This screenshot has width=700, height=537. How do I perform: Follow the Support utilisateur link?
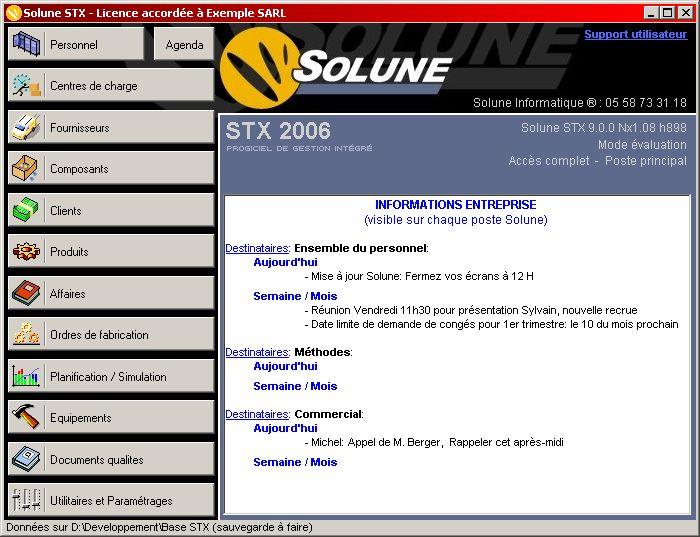[636, 34]
